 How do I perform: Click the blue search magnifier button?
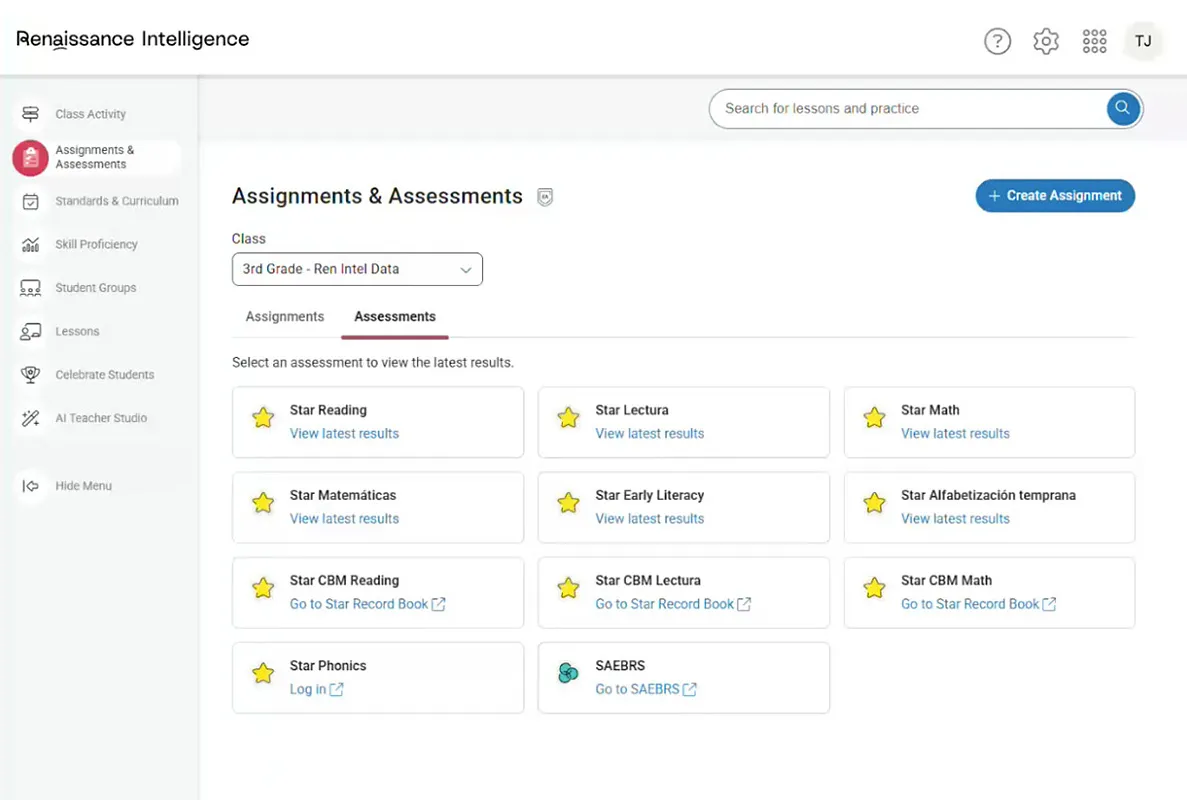1122,108
